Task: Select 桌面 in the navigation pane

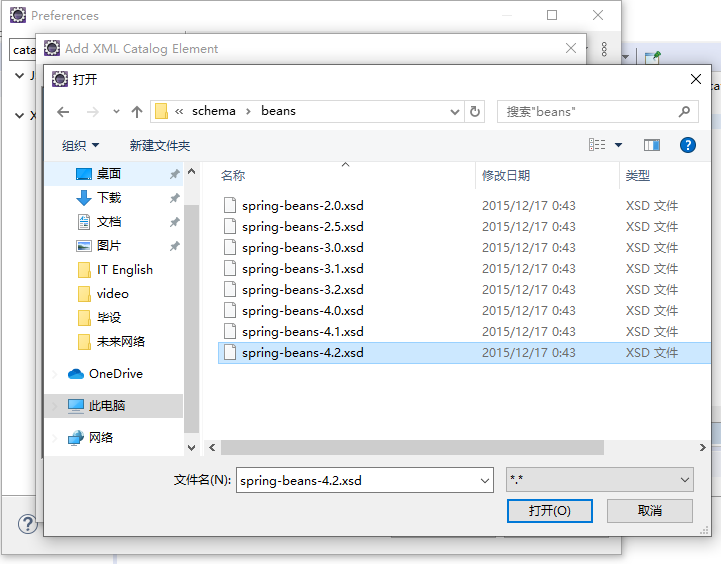Action: 109,174
